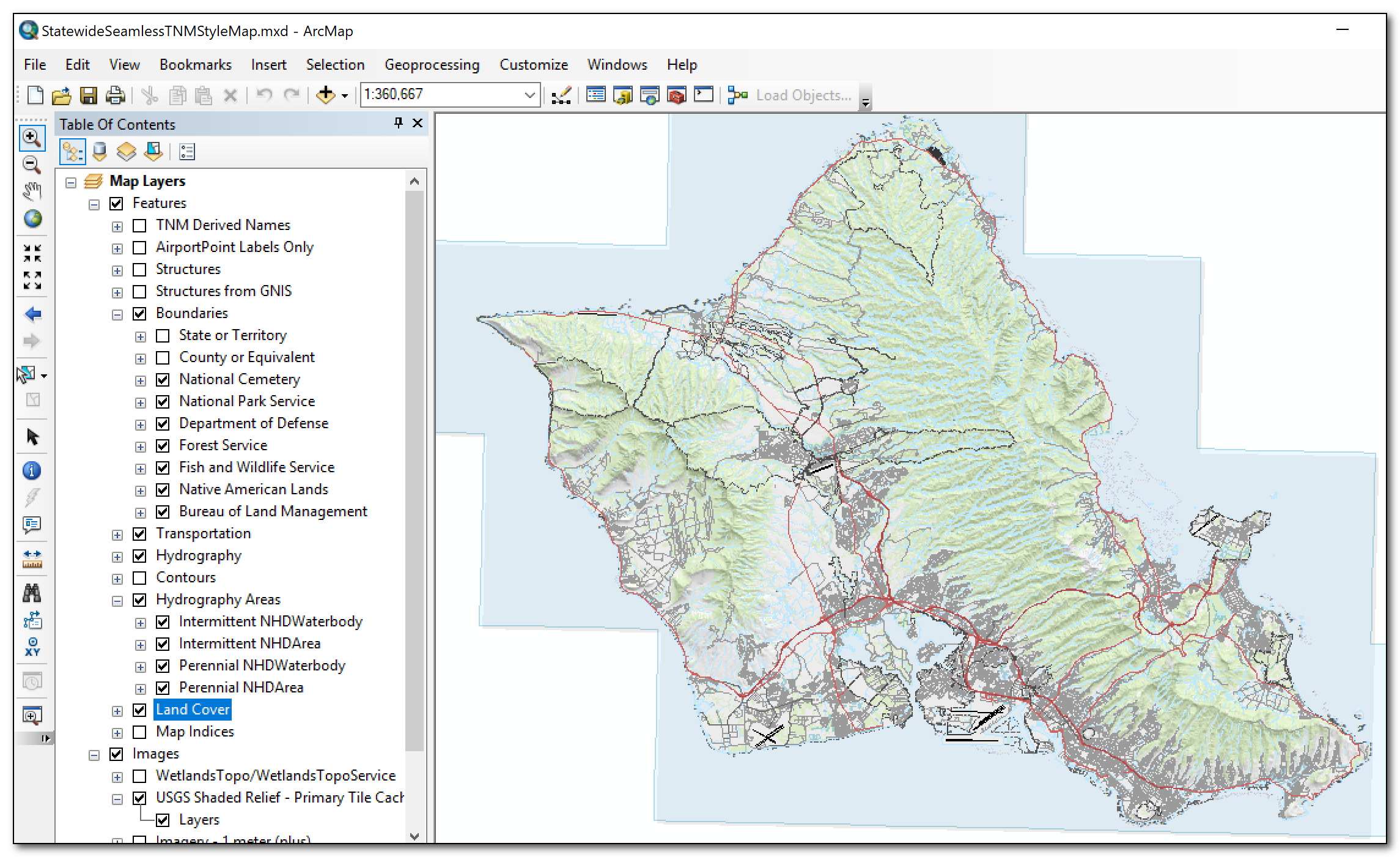Image resolution: width=1400 pixels, height=857 pixels.
Task: Click the Add Data button
Action: (326, 95)
